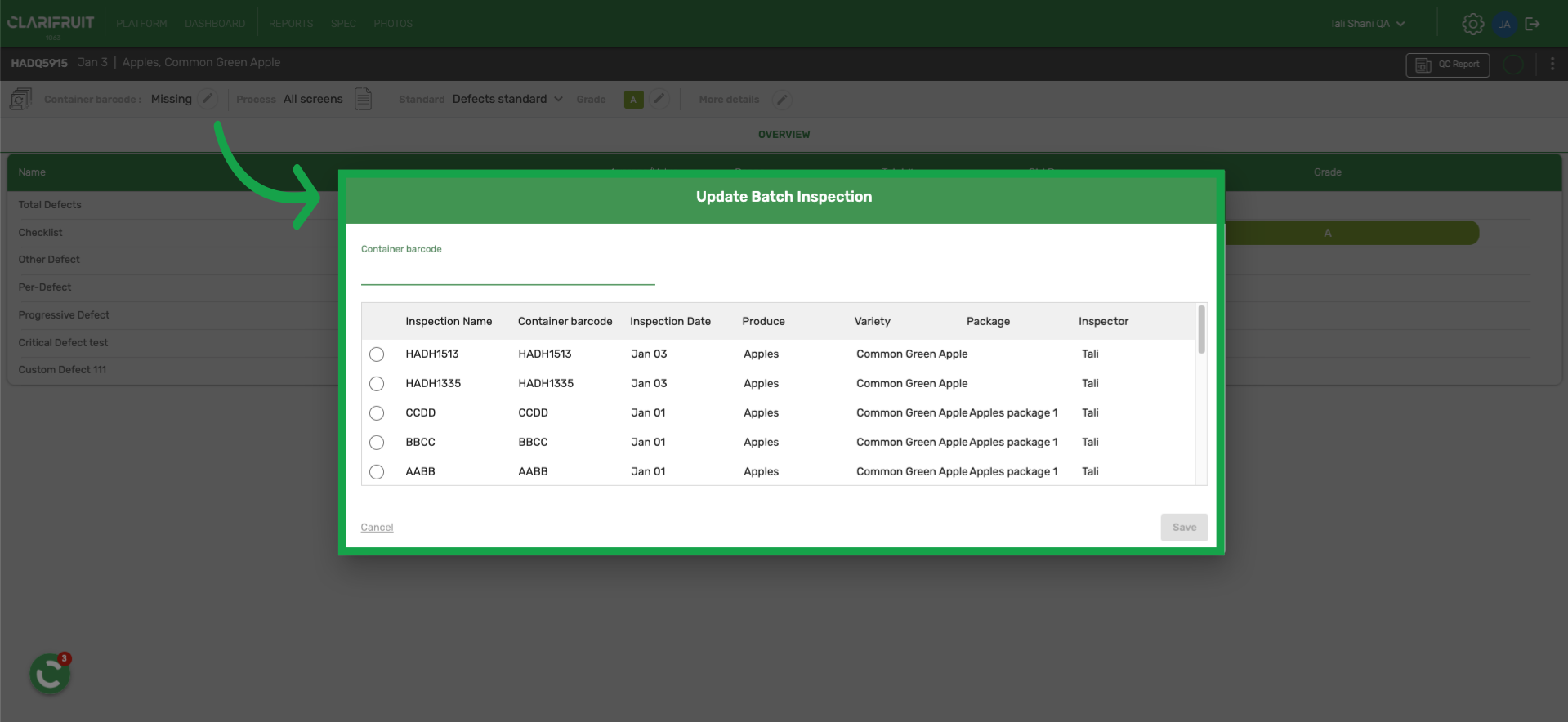The image size is (1568, 722).
Task: Open the settings gear
Action: [x=1472, y=24]
